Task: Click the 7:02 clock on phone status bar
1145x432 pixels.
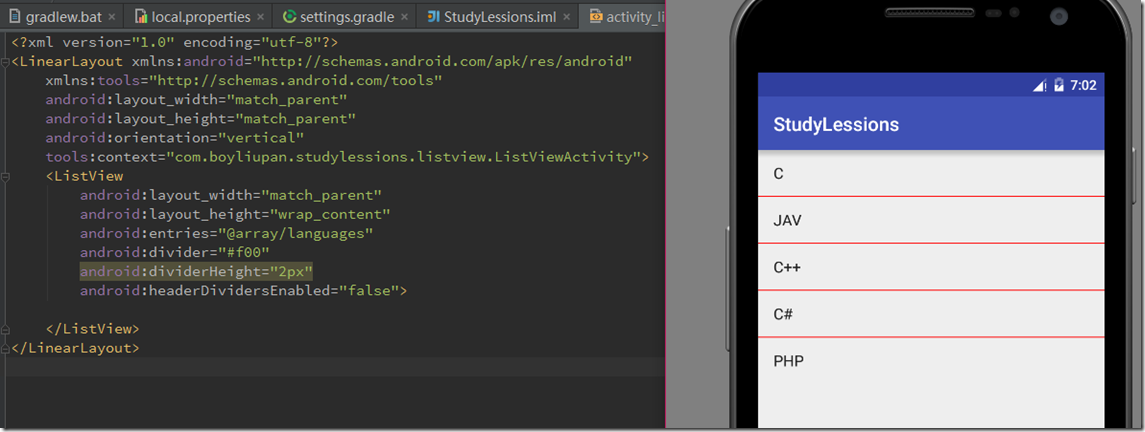Action: tap(1083, 86)
